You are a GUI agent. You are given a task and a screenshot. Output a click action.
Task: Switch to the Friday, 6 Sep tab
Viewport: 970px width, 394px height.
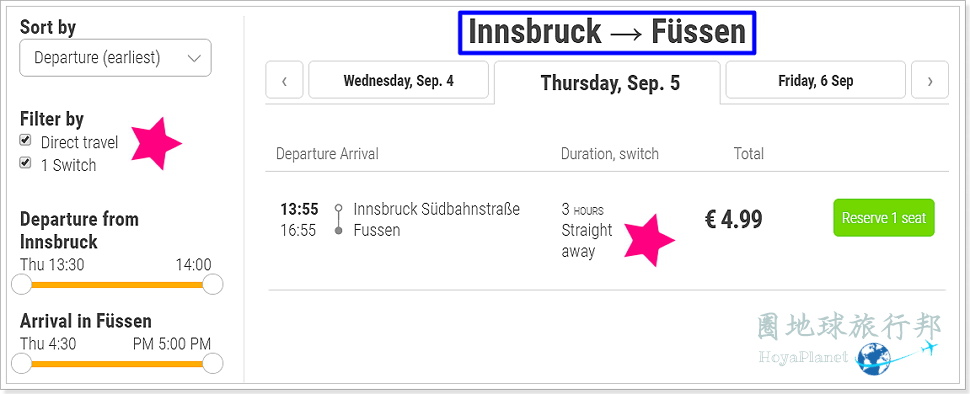[x=815, y=80]
